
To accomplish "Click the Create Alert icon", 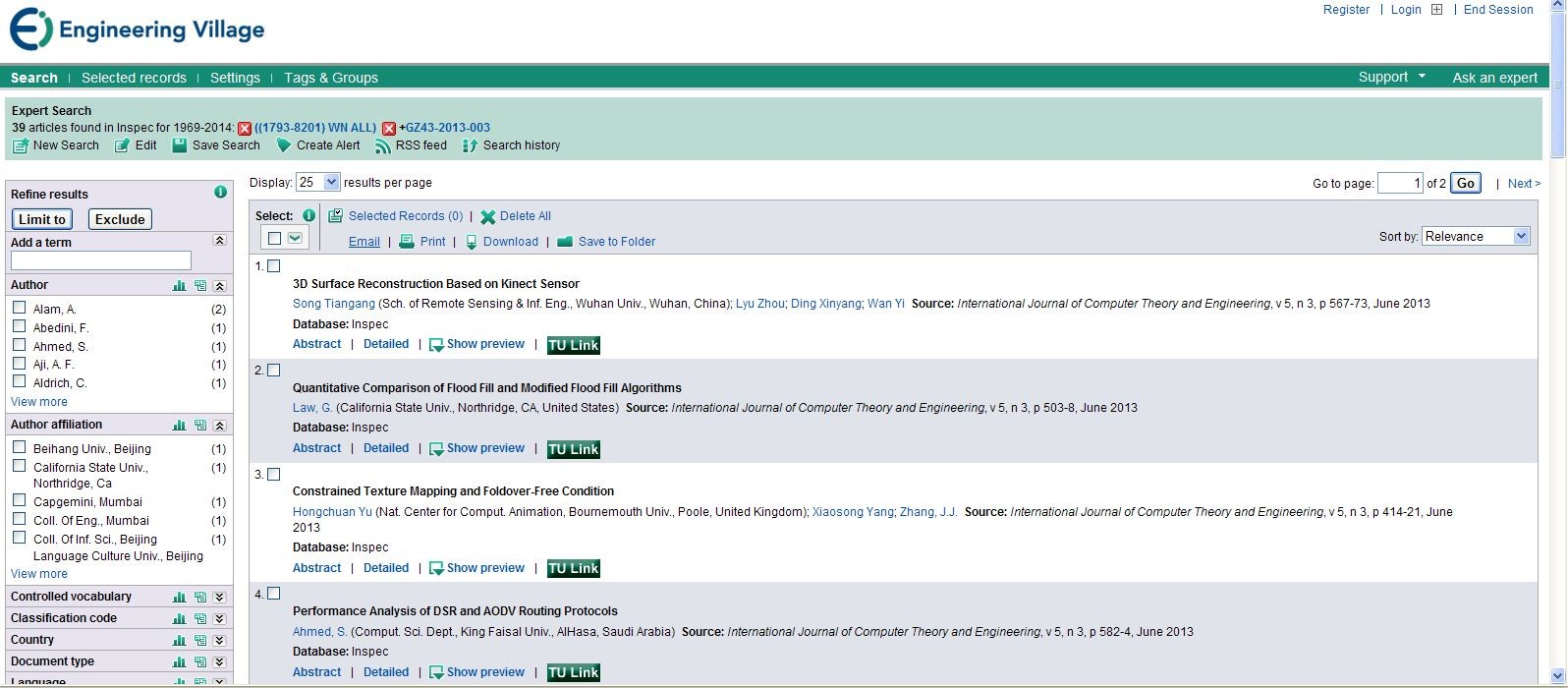I will (x=283, y=145).
